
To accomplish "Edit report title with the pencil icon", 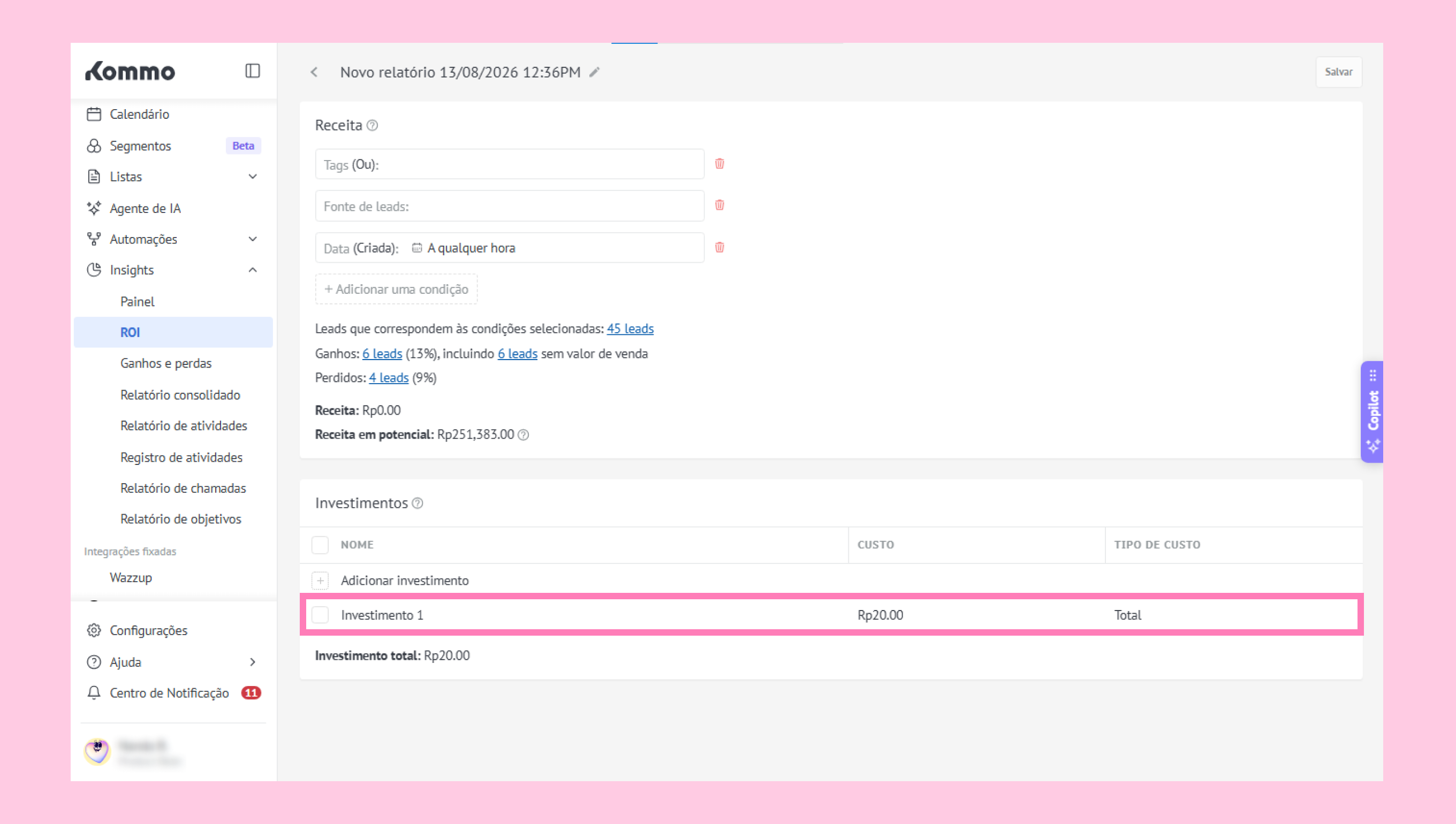I will 594,72.
